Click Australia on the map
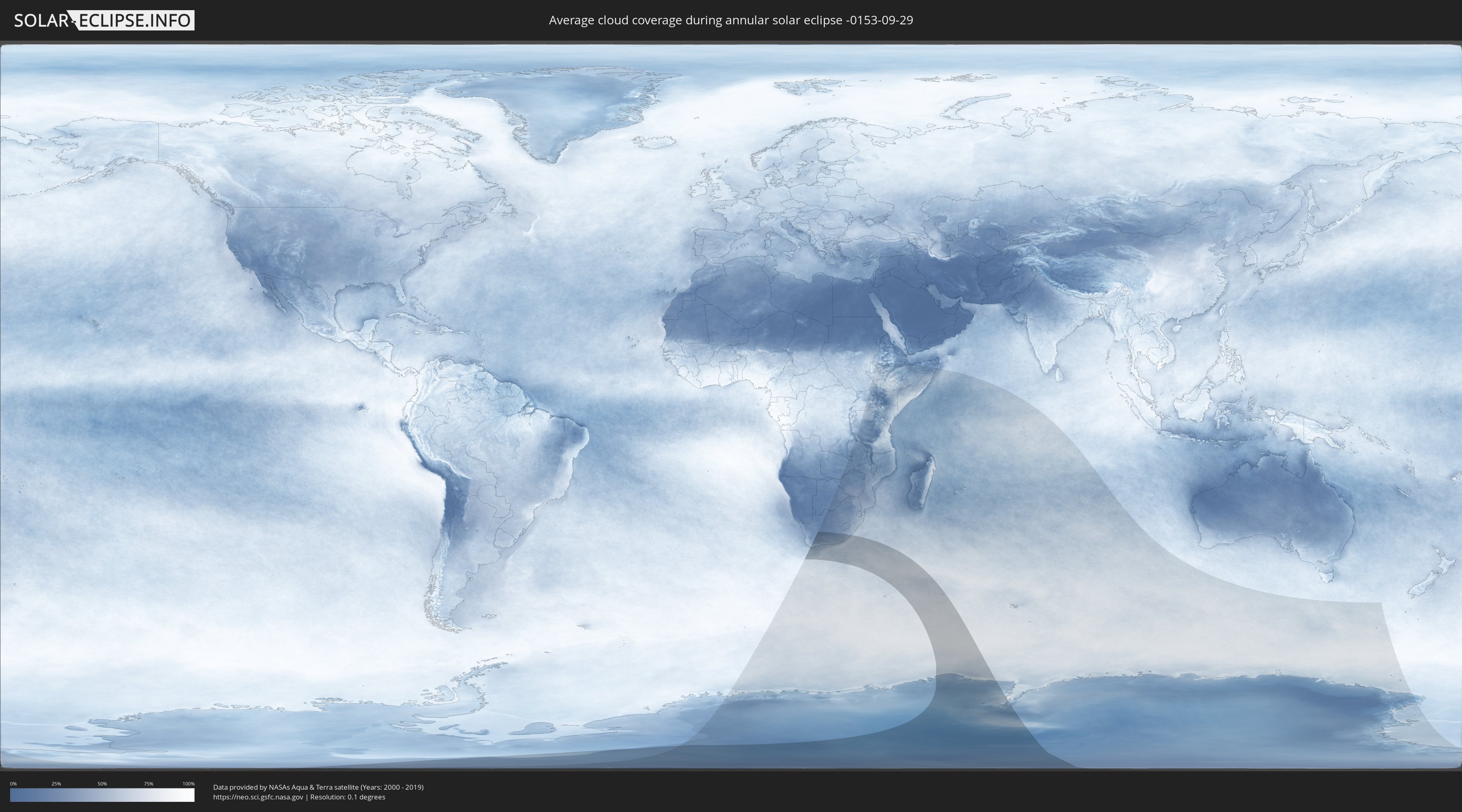 pyautogui.click(x=1271, y=505)
